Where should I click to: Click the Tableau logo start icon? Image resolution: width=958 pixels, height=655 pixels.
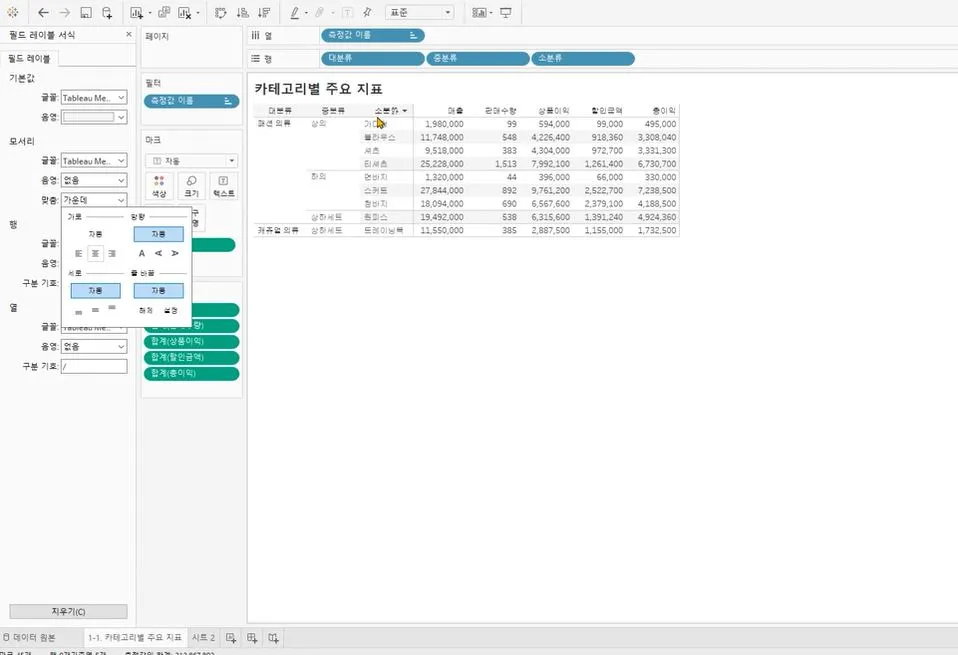[13, 12]
